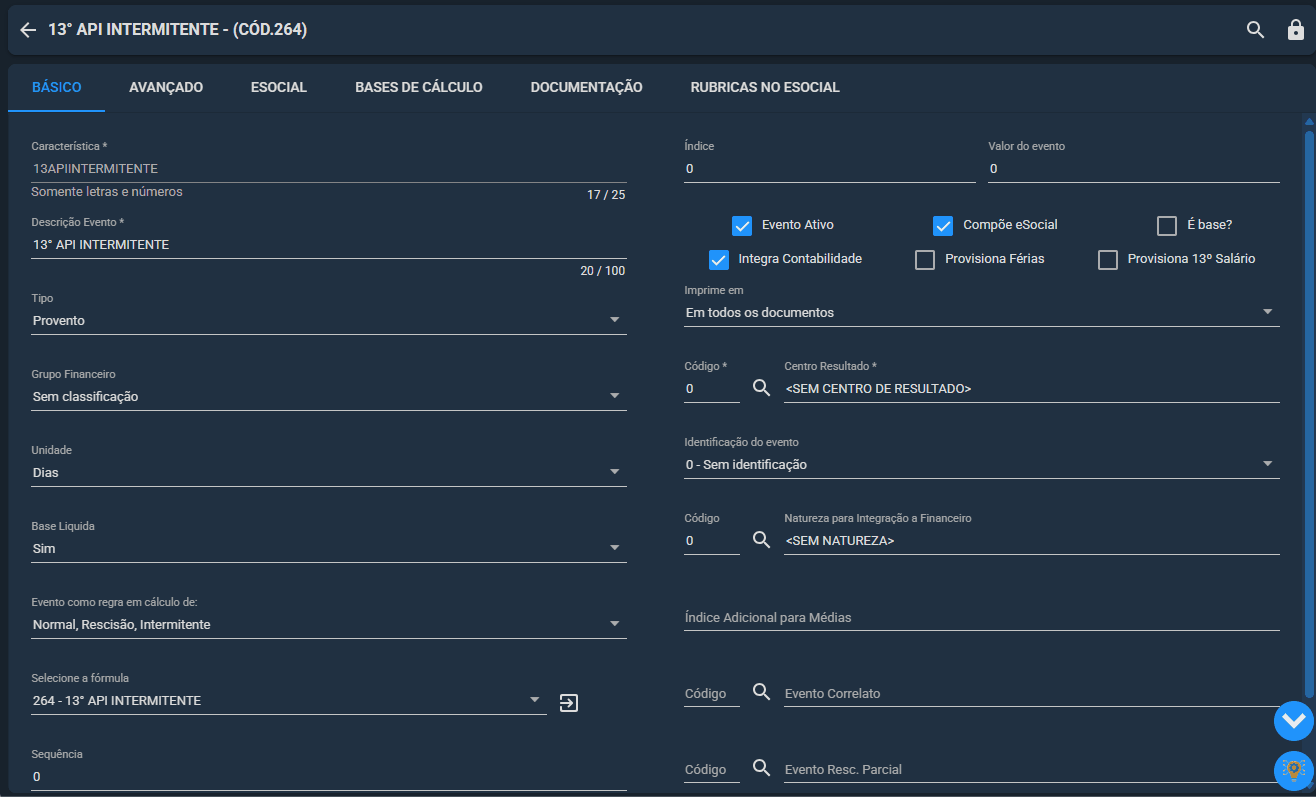Go back using the arrow icon
Screen dimensions: 1316x797
pyautogui.click(x=28, y=30)
